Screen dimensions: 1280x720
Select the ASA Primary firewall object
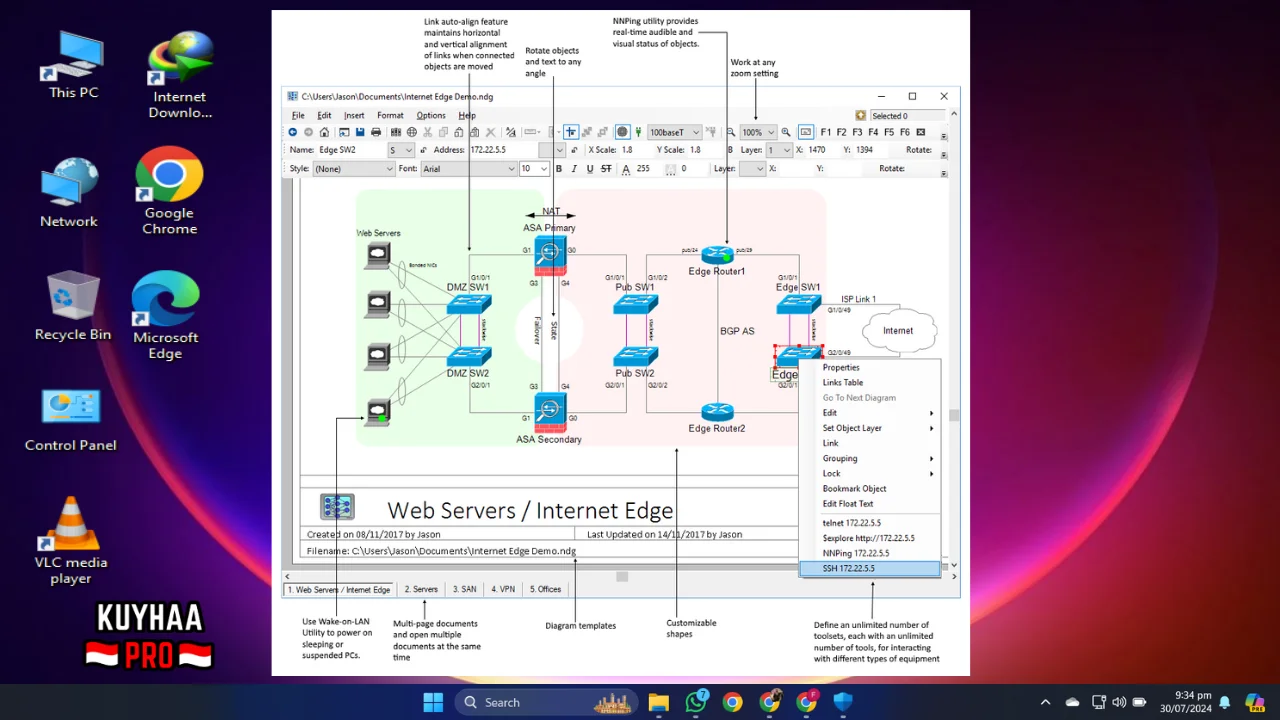(549, 256)
